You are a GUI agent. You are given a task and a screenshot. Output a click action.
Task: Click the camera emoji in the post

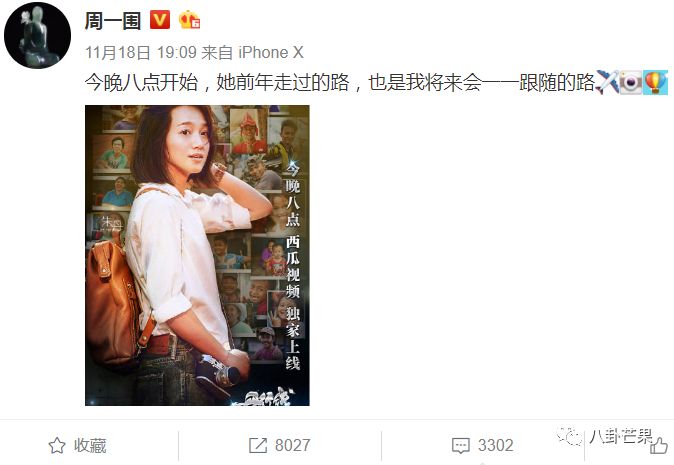pyautogui.click(x=631, y=82)
